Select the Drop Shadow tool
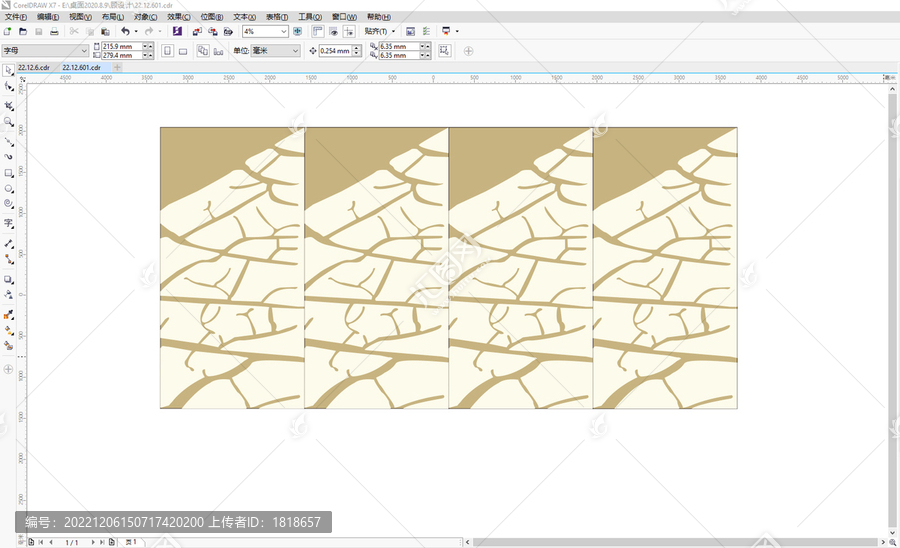This screenshot has height=548, width=900. [x=9, y=279]
